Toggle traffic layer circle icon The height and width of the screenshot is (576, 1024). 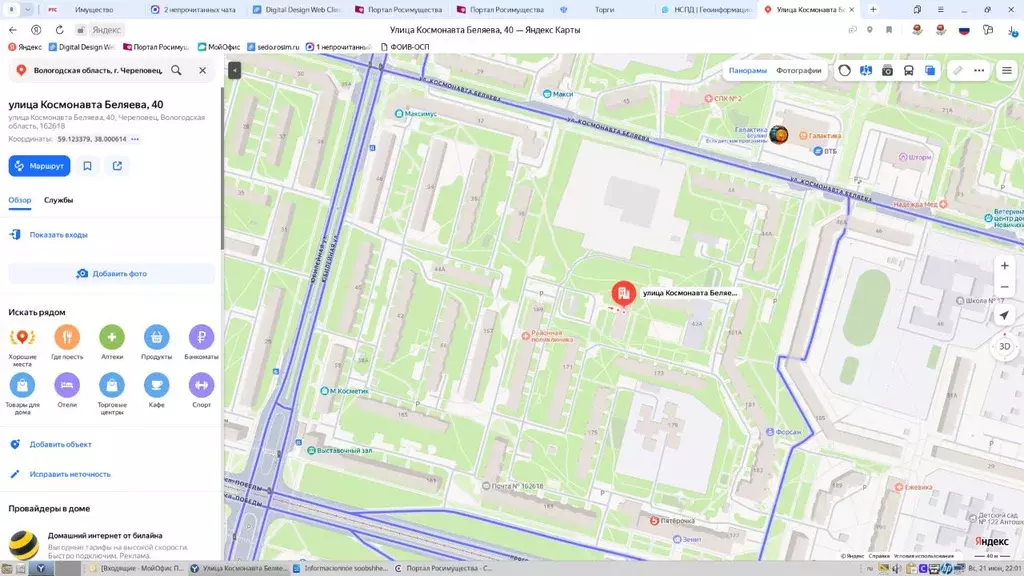[844, 71]
